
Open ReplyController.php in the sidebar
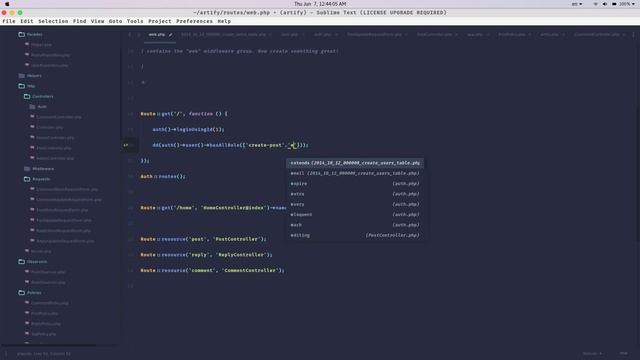(x=55, y=158)
